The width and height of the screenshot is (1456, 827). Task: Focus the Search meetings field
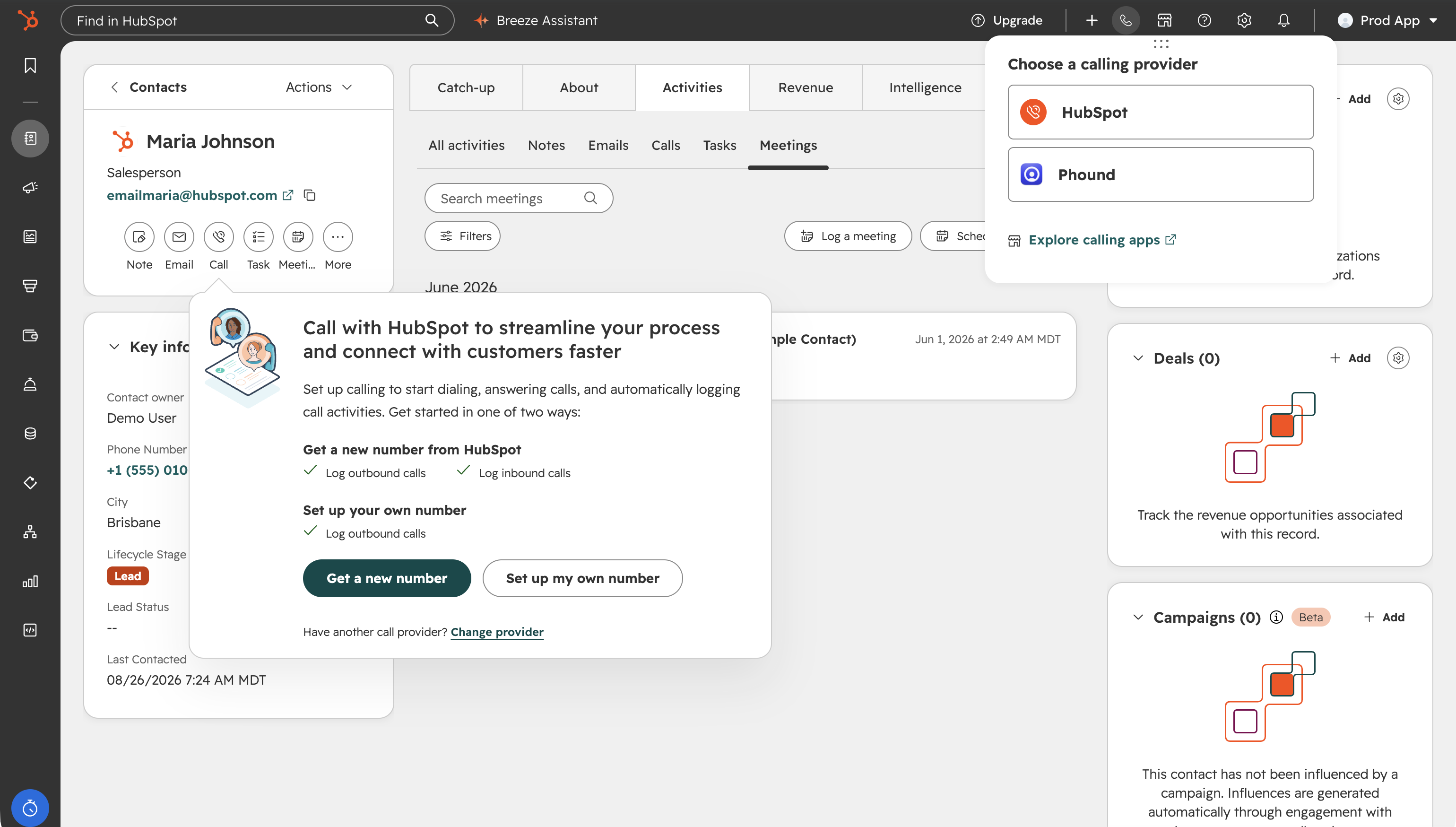[519, 198]
